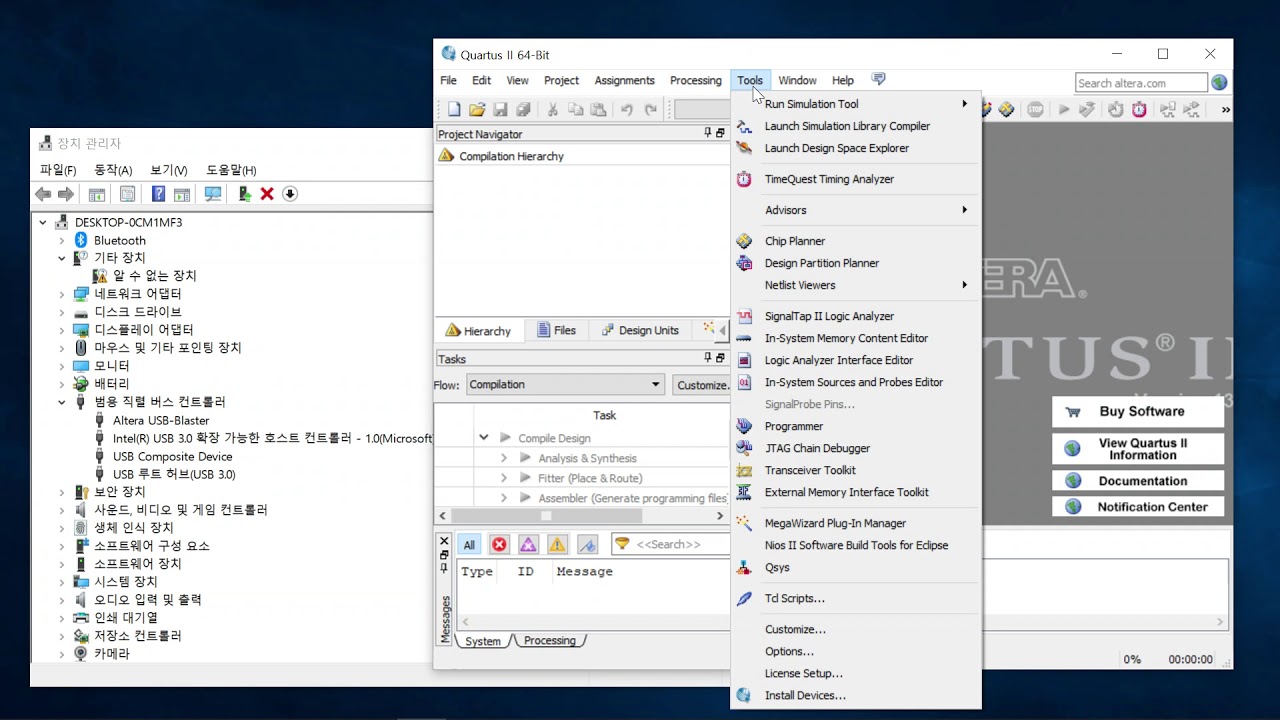Image resolution: width=1280 pixels, height=720 pixels.
Task: Open the Processing menu
Action: tap(696, 81)
